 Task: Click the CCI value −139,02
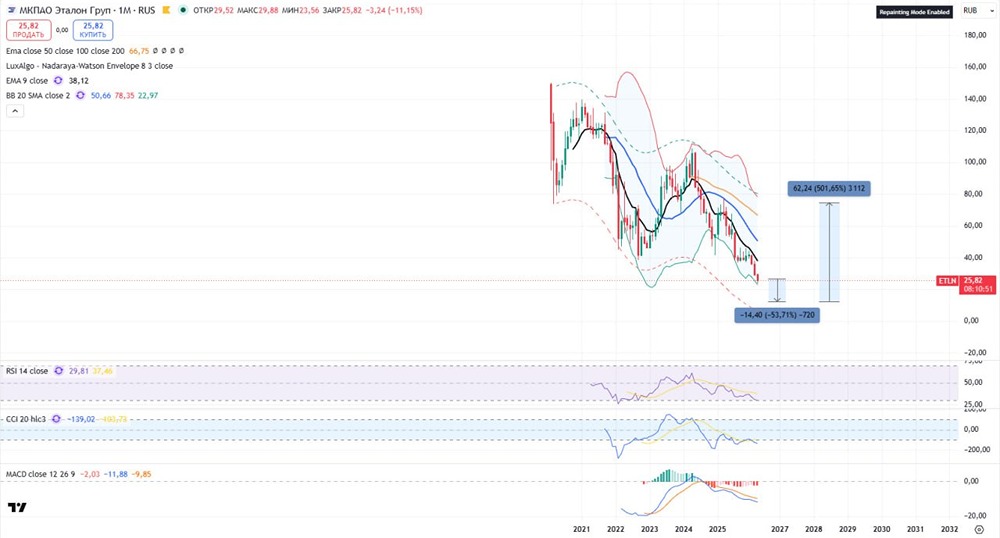pyautogui.click(x=81, y=419)
